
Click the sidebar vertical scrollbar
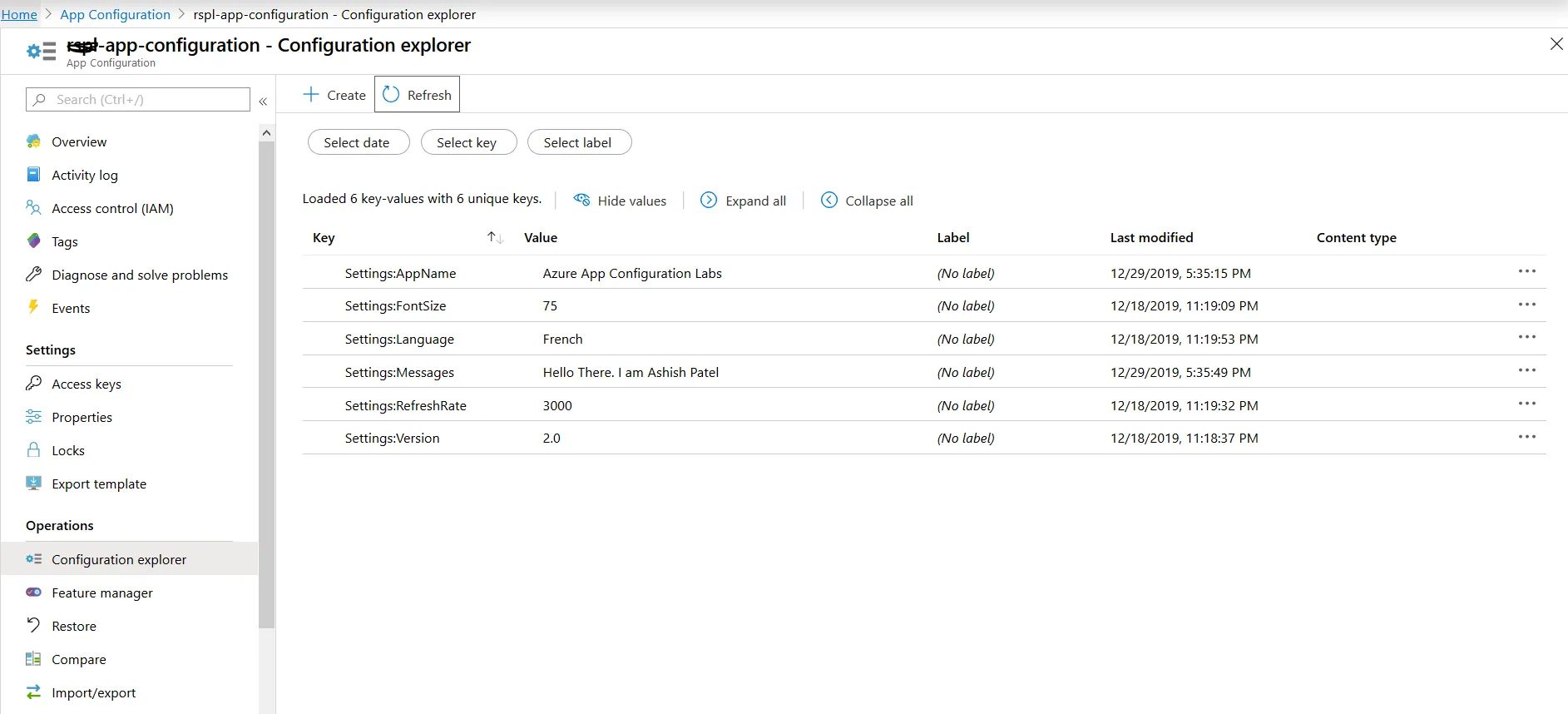(x=266, y=384)
